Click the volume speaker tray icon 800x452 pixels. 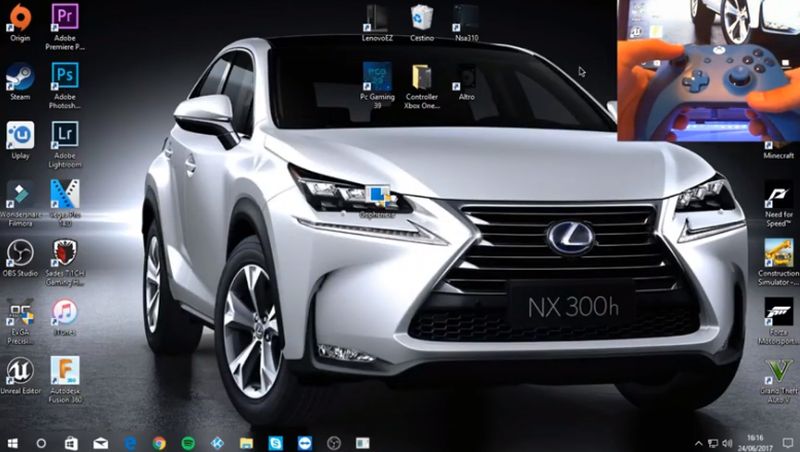(727, 443)
